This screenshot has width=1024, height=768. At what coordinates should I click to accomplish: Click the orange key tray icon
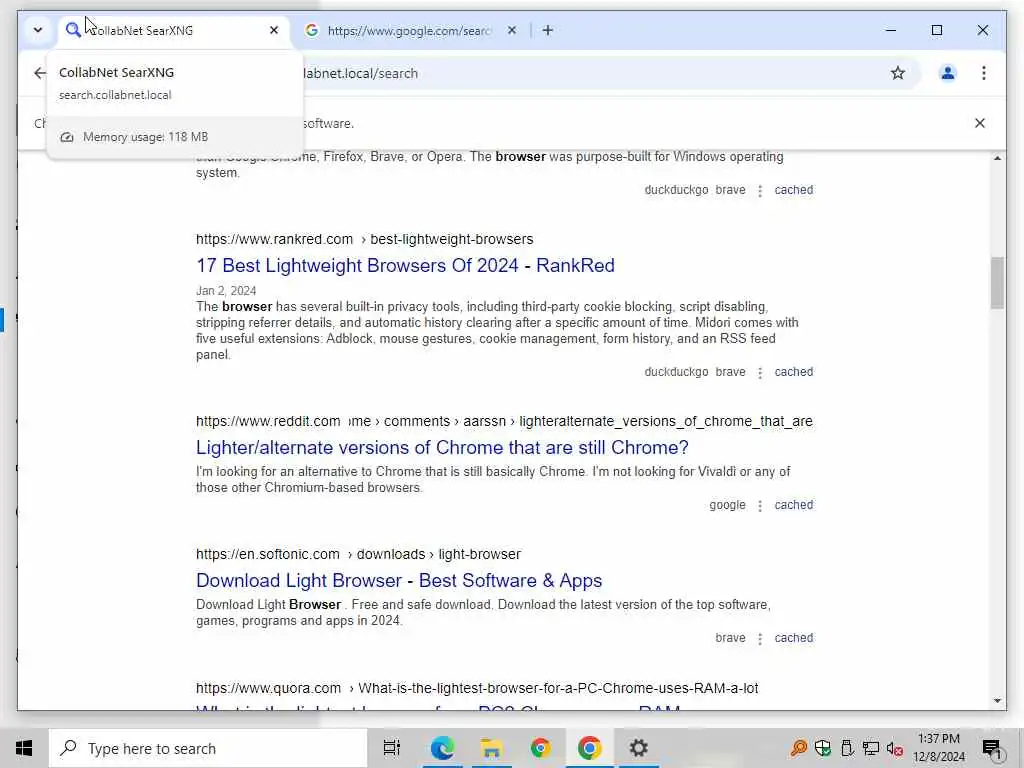pos(799,748)
